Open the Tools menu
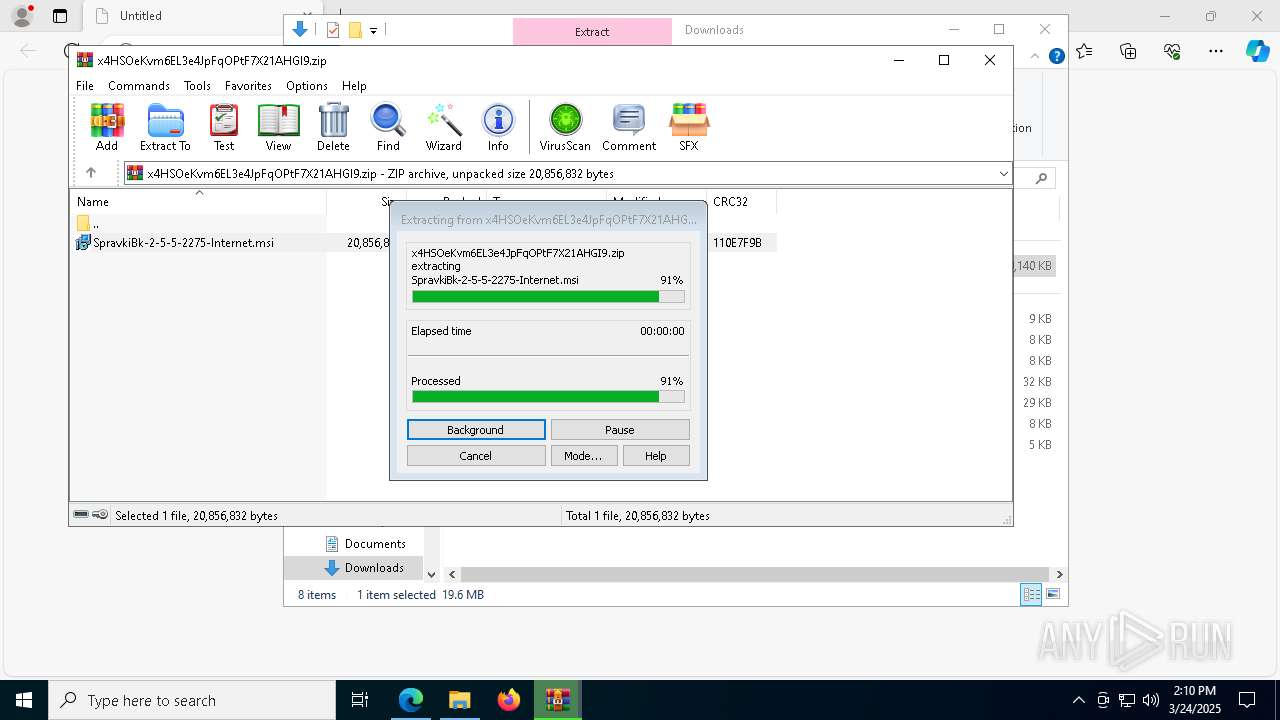This screenshot has width=1280, height=720. (x=197, y=86)
